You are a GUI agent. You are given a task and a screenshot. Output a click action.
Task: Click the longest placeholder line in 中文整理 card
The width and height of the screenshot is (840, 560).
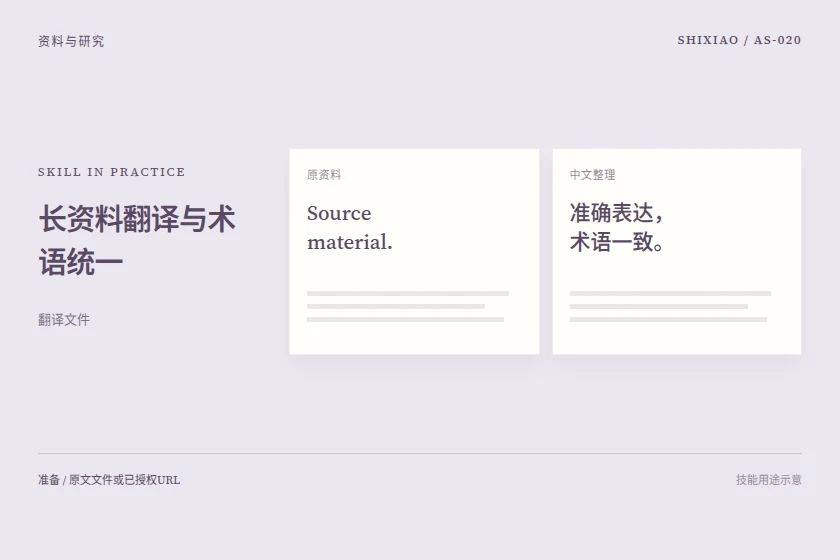tap(670, 294)
